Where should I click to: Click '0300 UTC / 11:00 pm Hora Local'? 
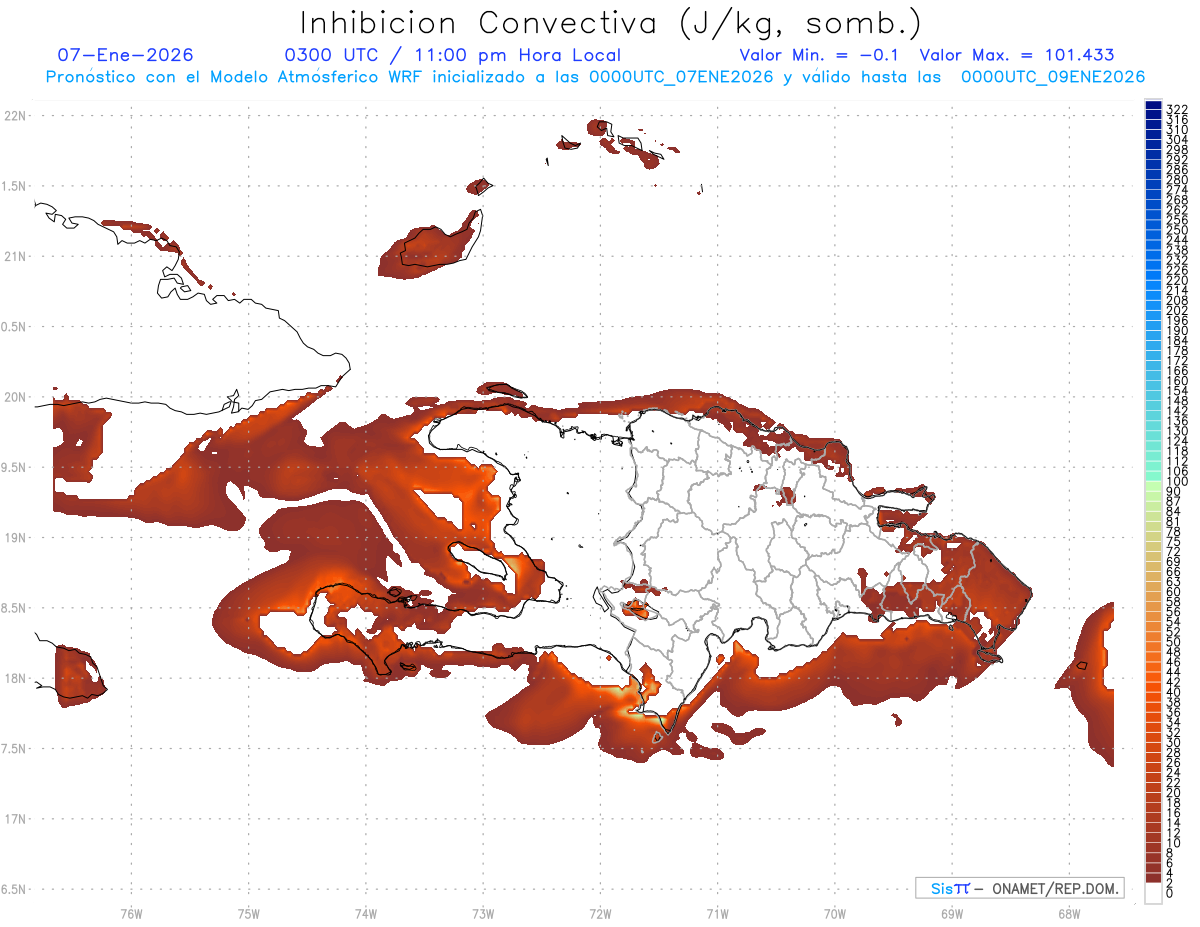coord(453,56)
